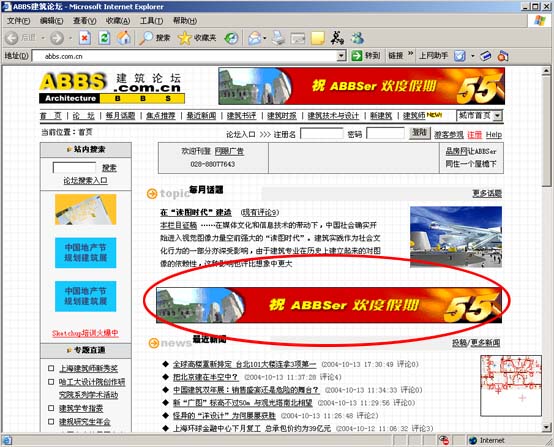Open the 更多话题 link
This screenshot has width=554, height=447.
(x=487, y=193)
